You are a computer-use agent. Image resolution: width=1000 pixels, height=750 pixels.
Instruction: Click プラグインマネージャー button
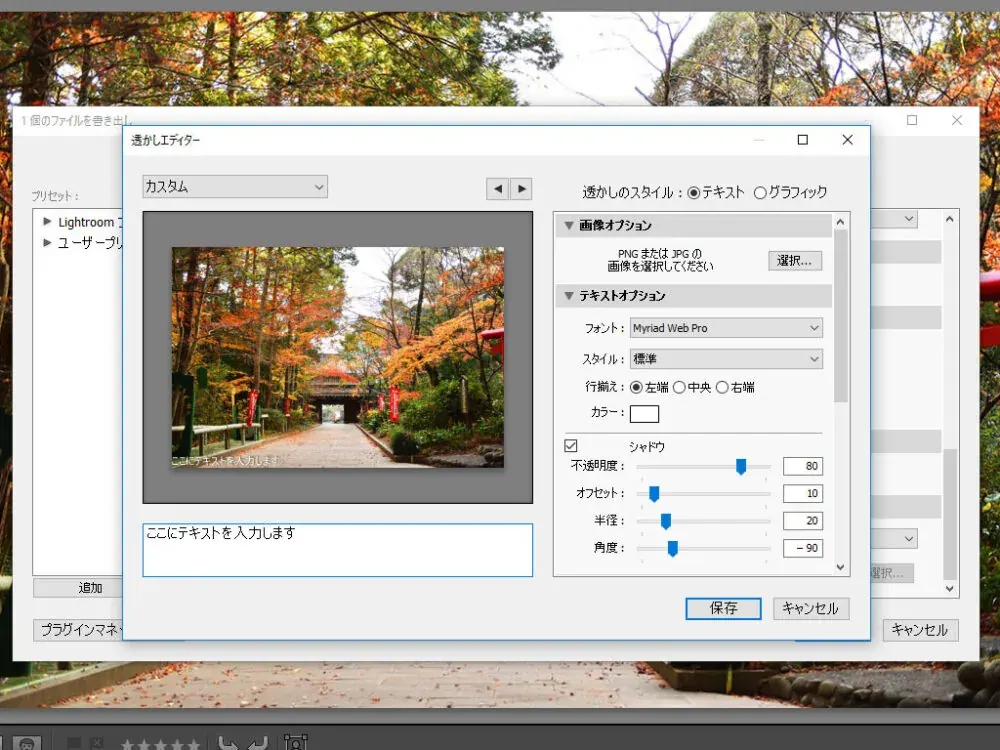coord(77,630)
